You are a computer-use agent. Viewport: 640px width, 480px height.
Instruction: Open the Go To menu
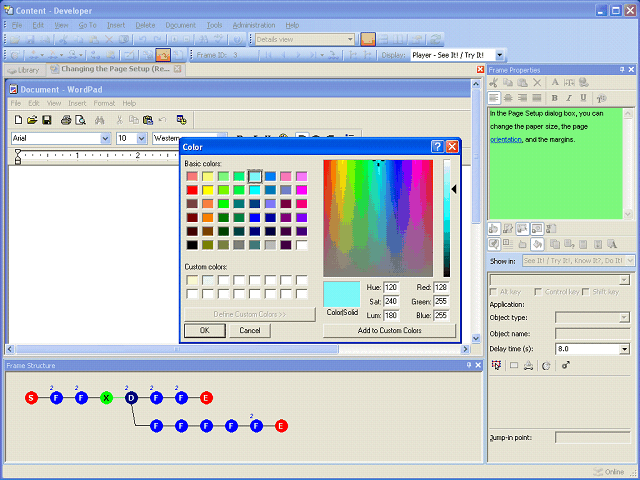[87, 25]
